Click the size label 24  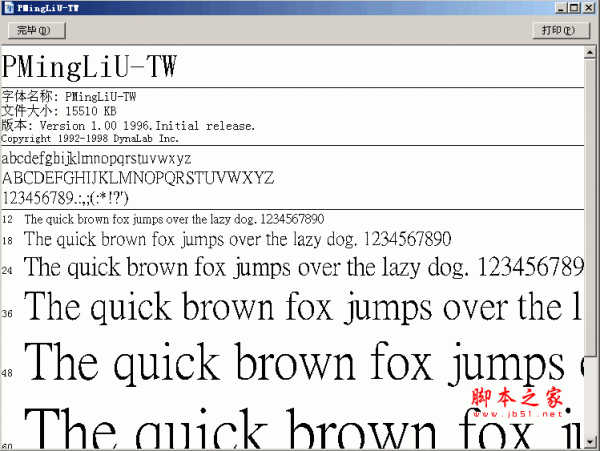[7, 270]
